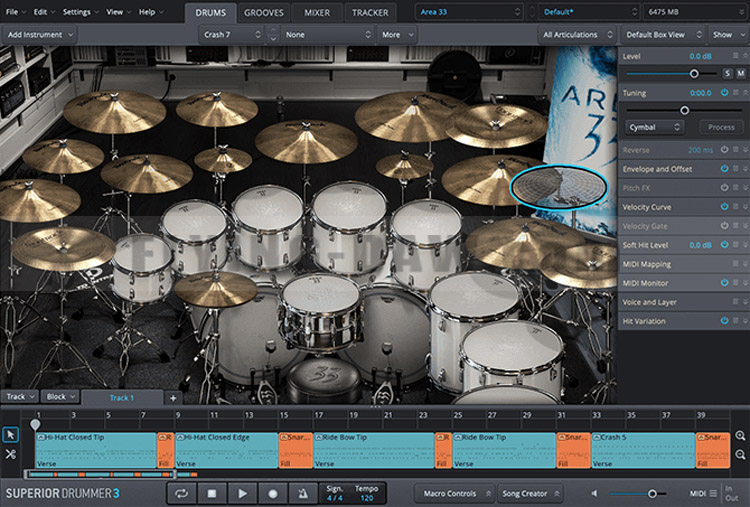The height and width of the screenshot is (507, 750).
Task: Open the All Articulations dropdown
Action: [575, 34]
